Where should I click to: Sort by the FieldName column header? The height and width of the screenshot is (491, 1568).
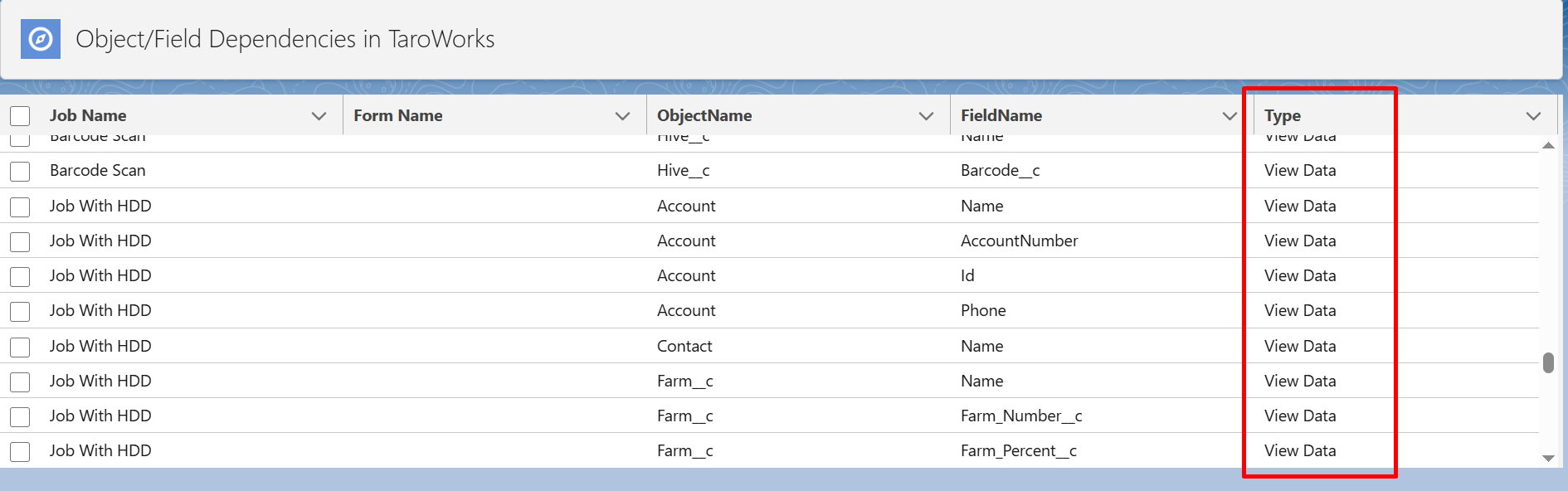click(x=1001, y=115)
